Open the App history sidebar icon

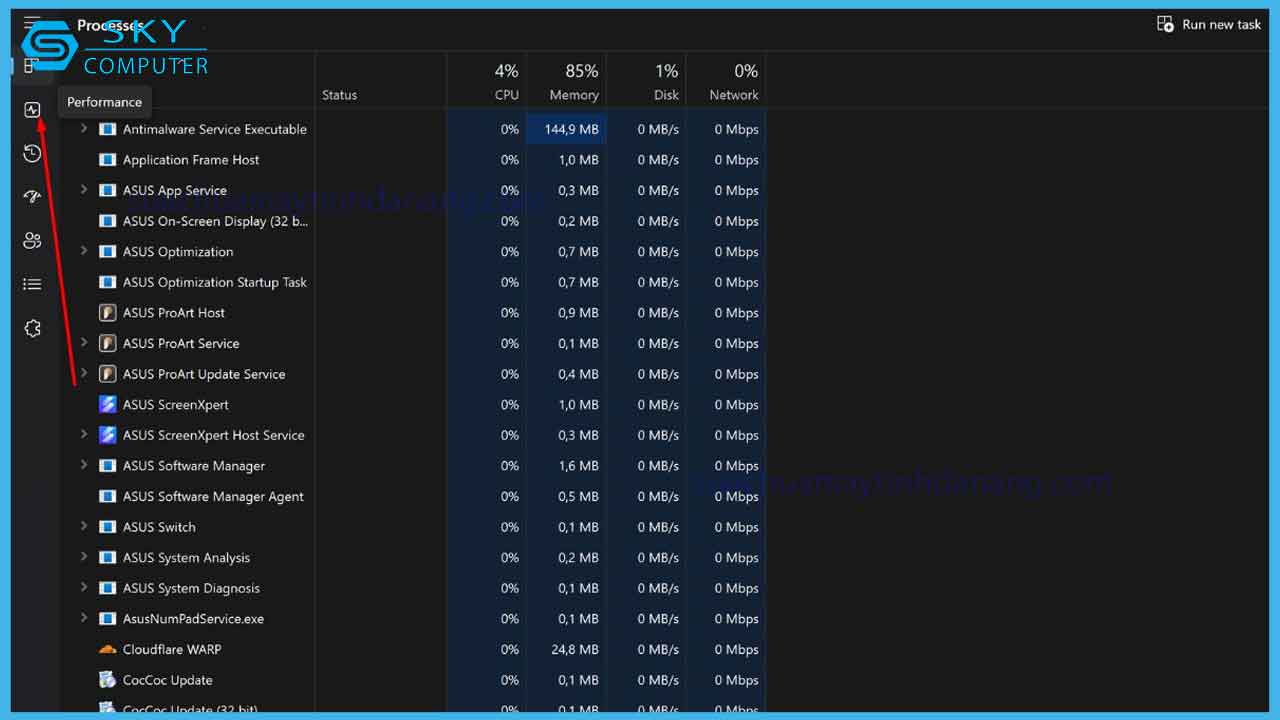[32, 153]
